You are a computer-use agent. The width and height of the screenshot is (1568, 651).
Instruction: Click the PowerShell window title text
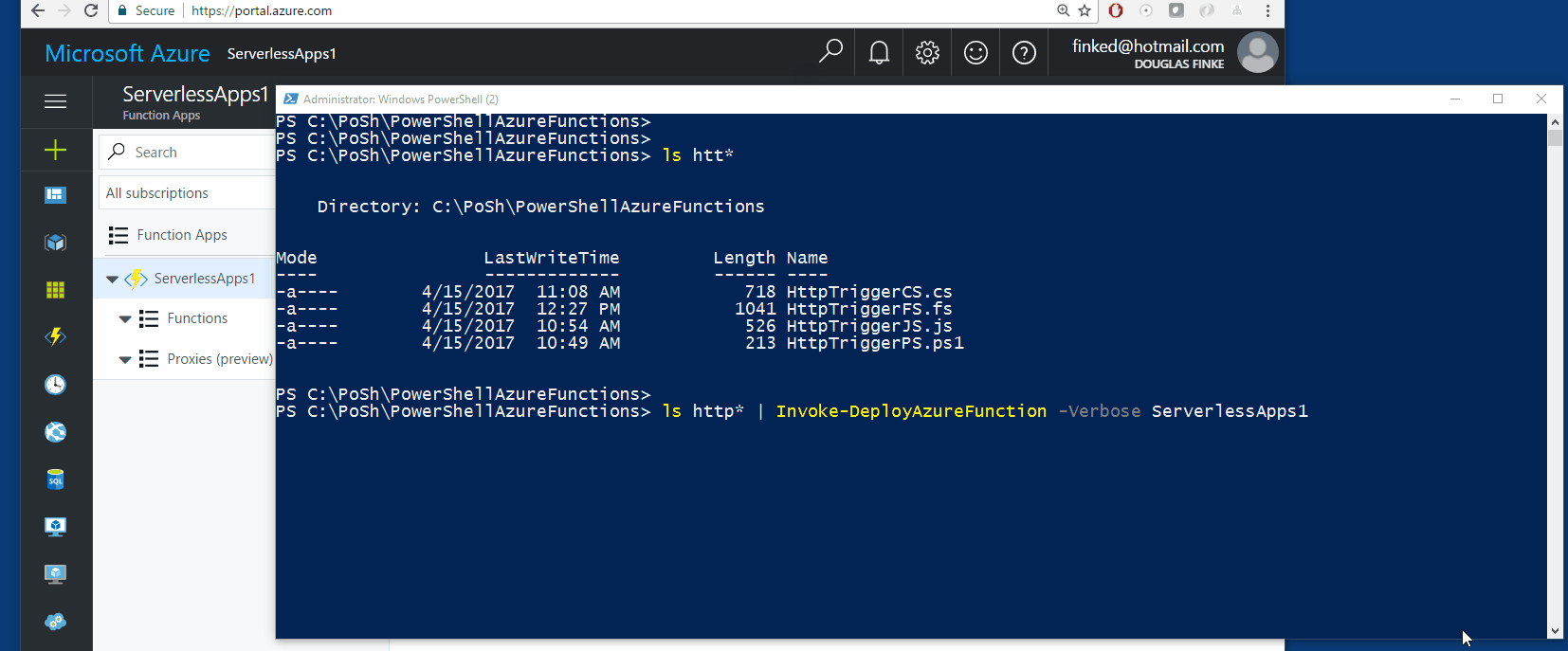[401, 99]
